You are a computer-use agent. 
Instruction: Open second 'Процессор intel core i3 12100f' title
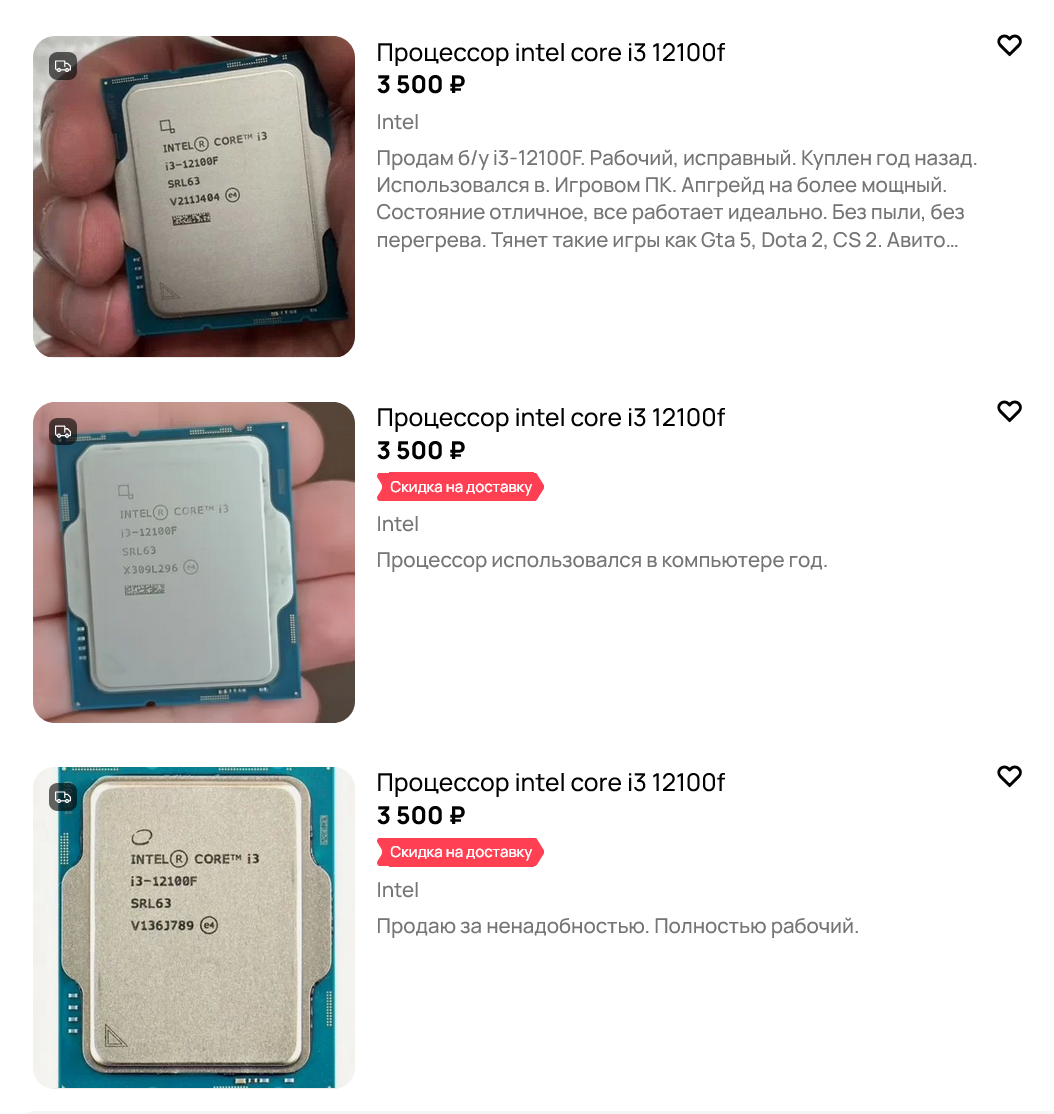click(x=550, y=418)
